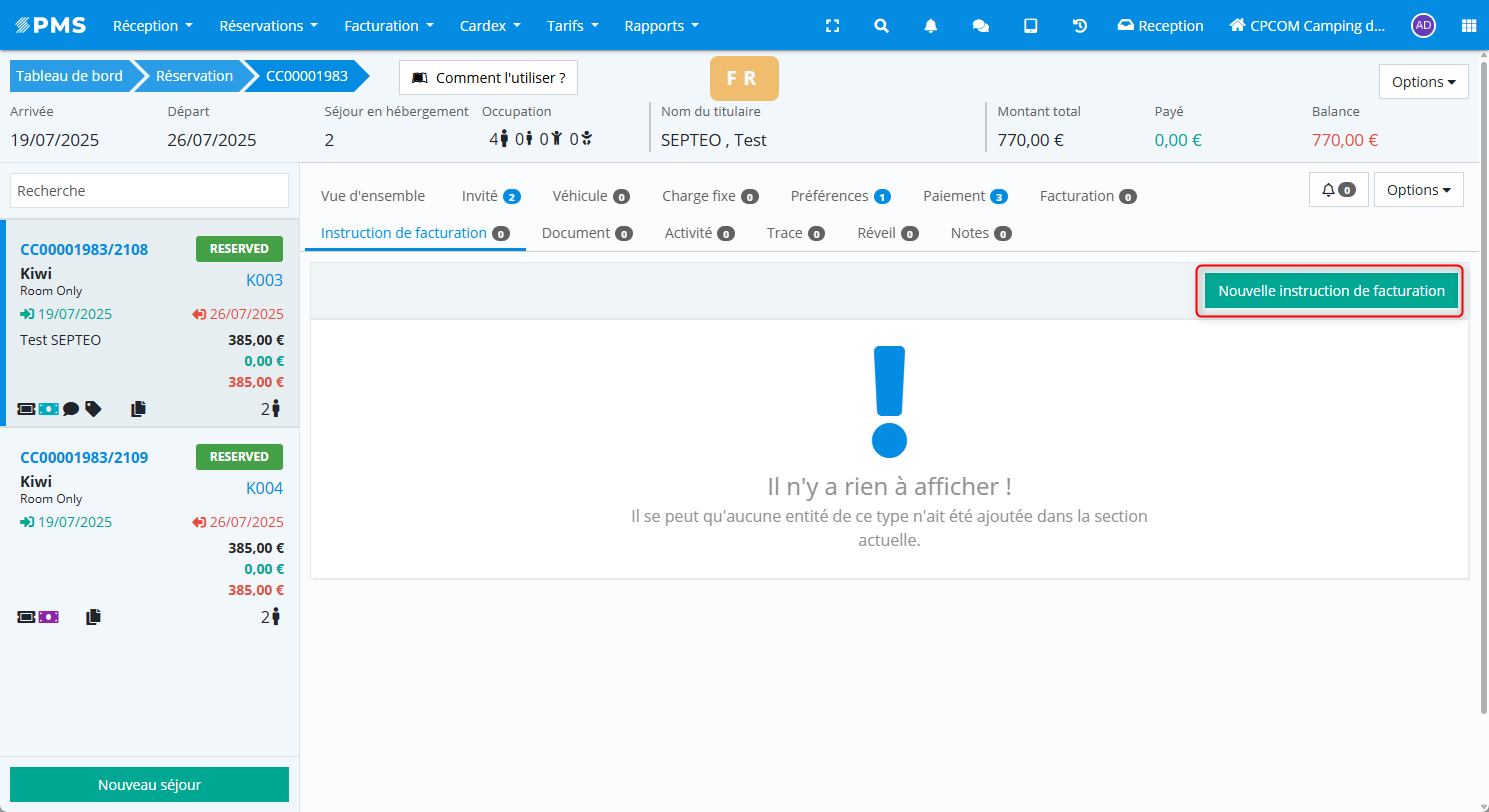Click the tag icon on stay 2108
1489x812 pixels.
click(93, 408)
